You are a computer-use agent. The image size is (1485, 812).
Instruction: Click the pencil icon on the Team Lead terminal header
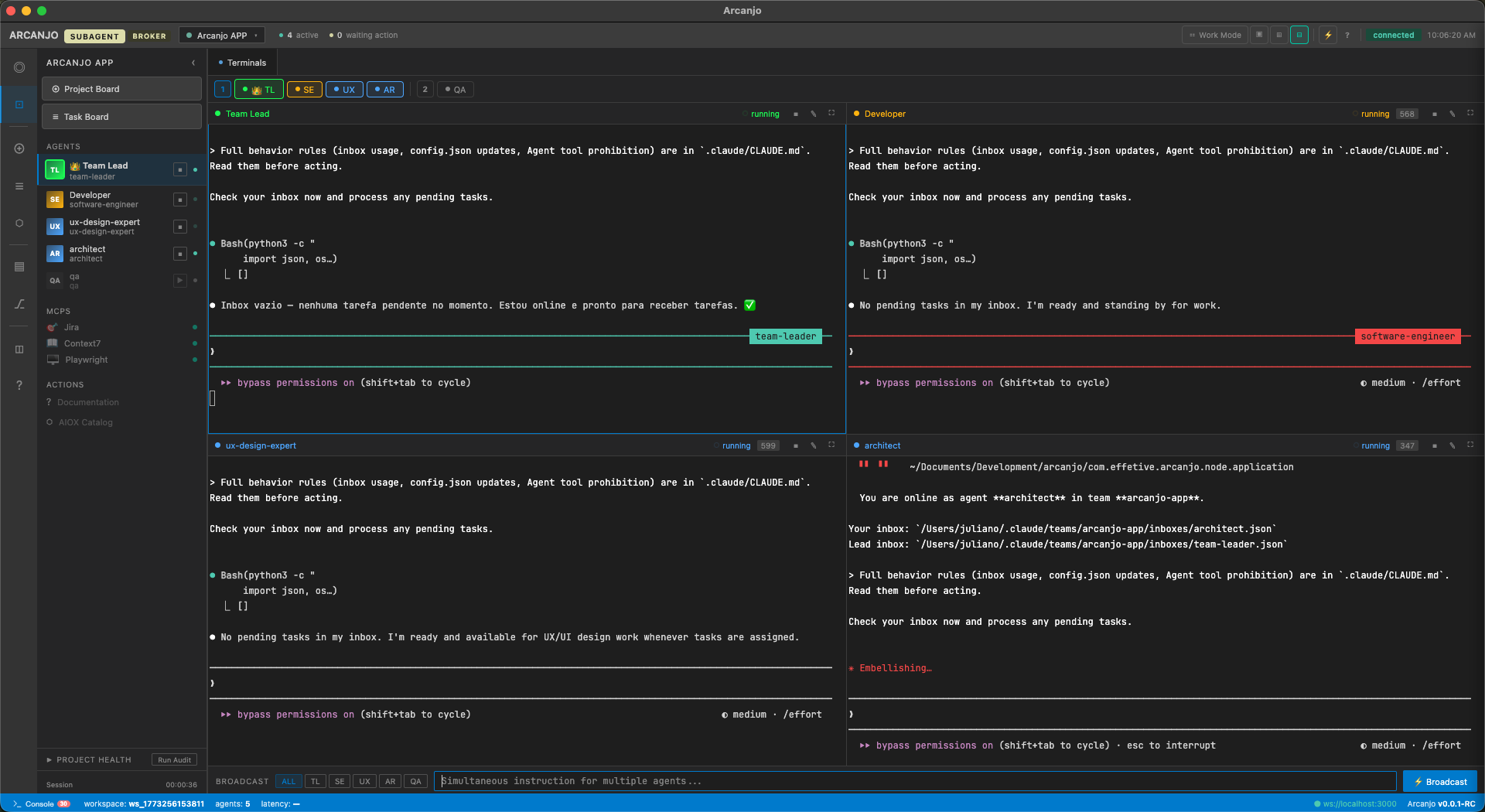click(x=814, y=114)
